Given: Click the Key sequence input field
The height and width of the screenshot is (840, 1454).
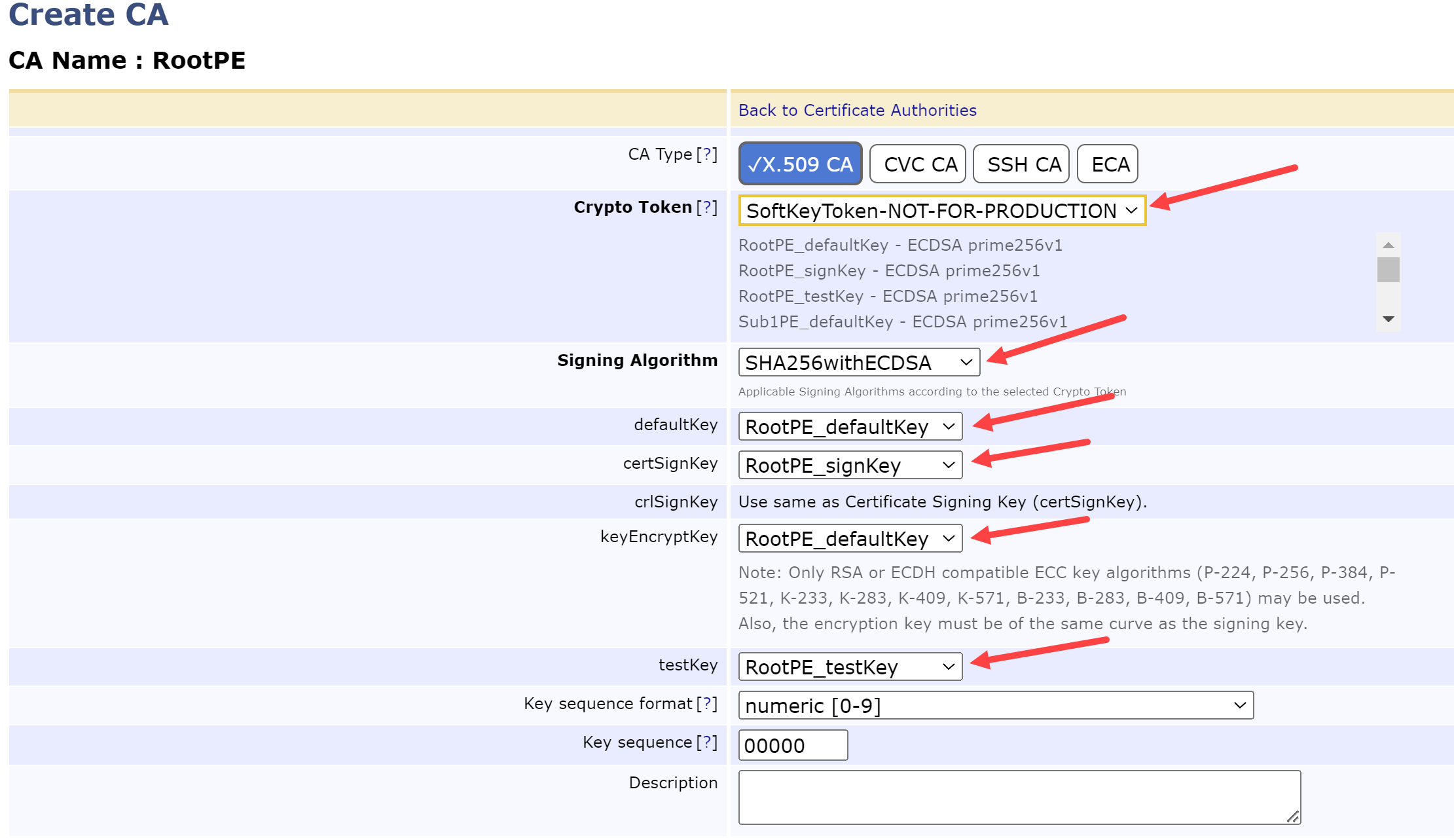Looking at the screenshot, I should pos(793,745).
